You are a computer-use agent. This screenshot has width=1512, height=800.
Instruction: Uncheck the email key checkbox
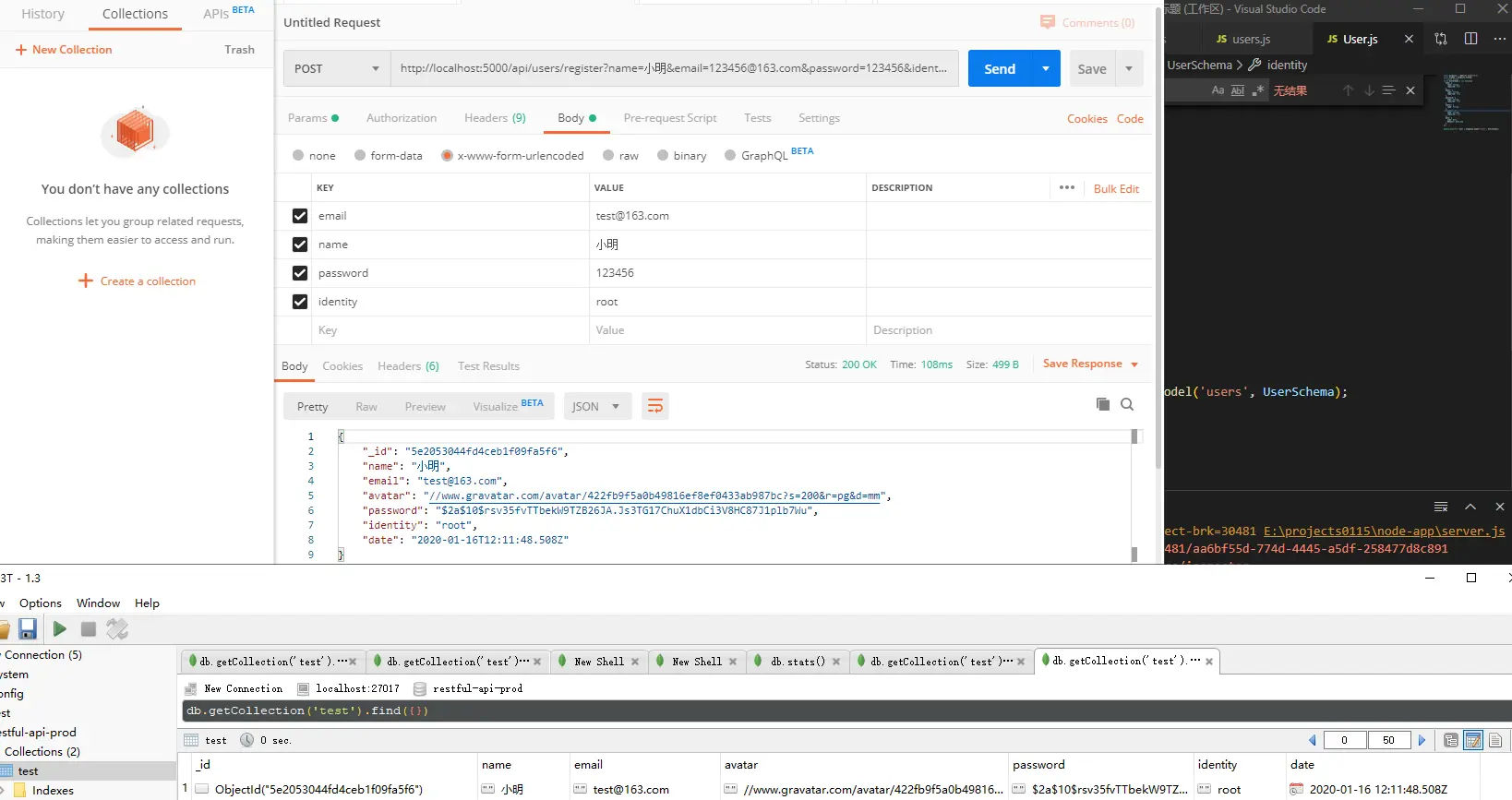300,216
